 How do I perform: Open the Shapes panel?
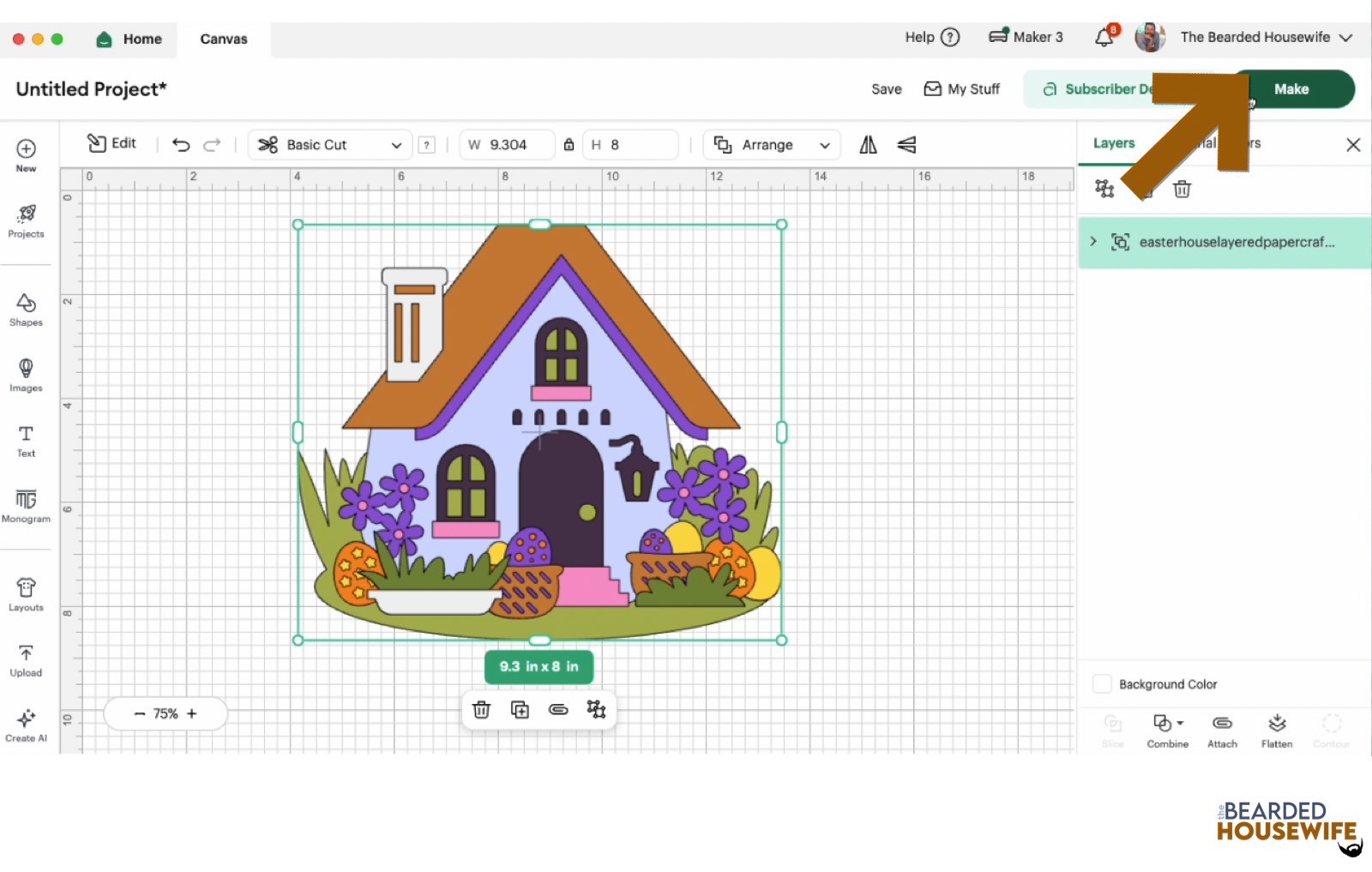(x=26, y=310)
